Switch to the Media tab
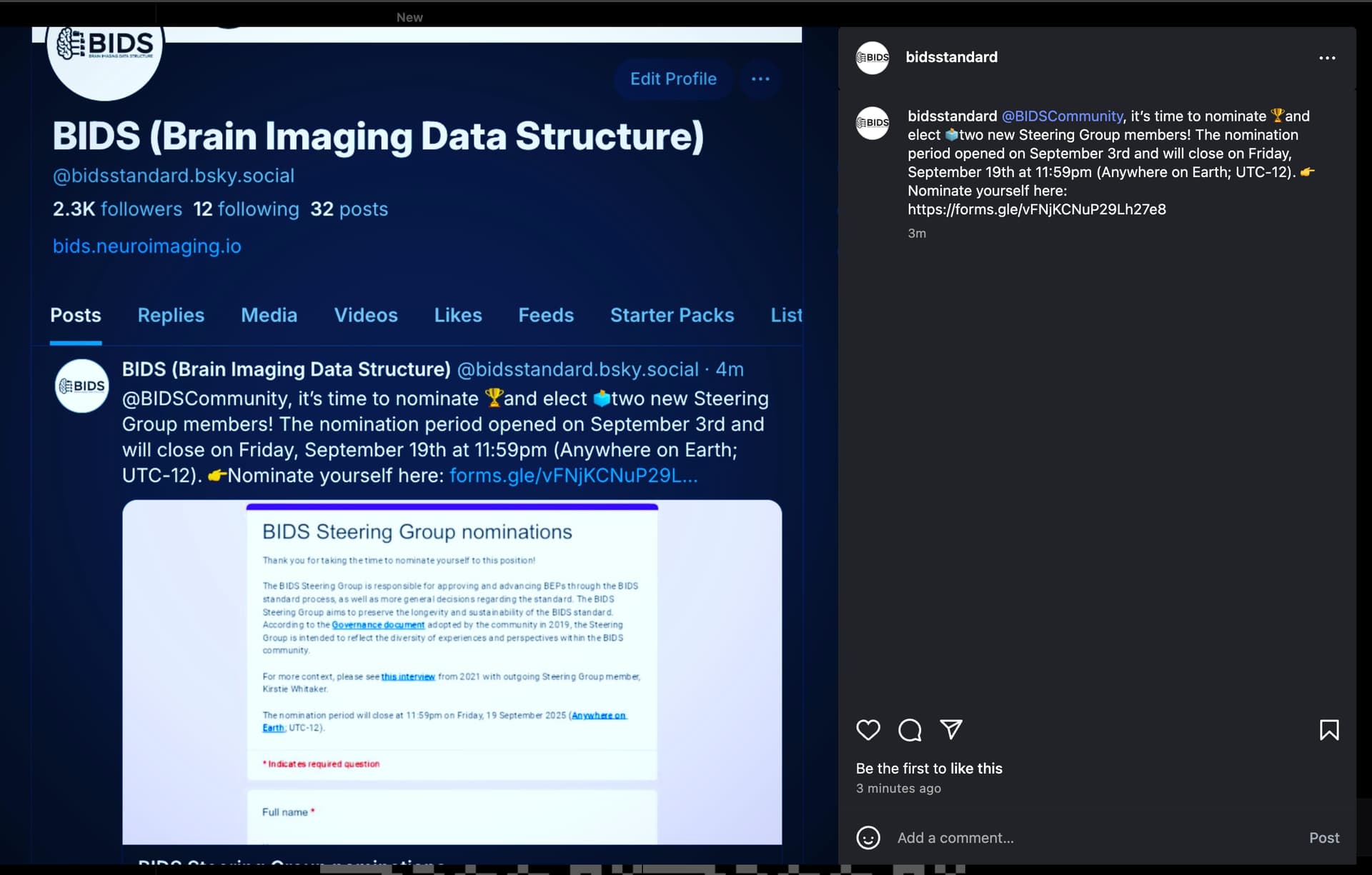The width and height of the screenshot is (1372, 875). coord(269,315)
